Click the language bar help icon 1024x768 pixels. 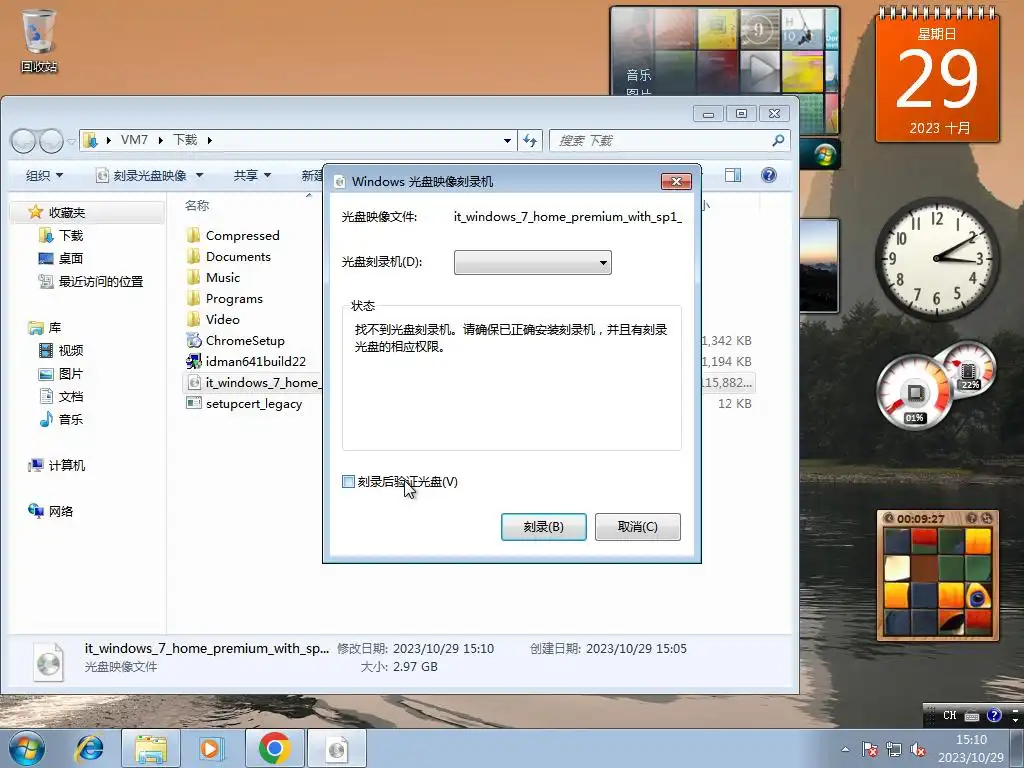point(994,715)
